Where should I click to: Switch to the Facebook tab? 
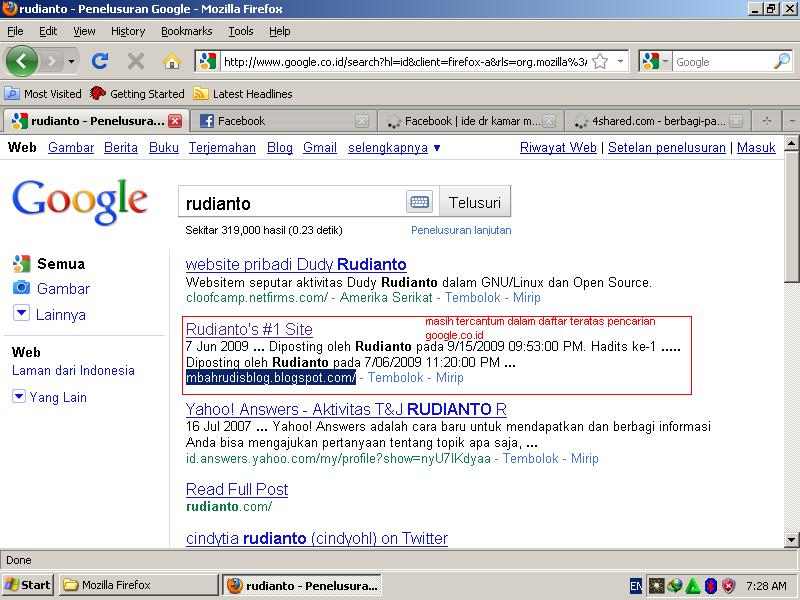click(x=283, y=121)
